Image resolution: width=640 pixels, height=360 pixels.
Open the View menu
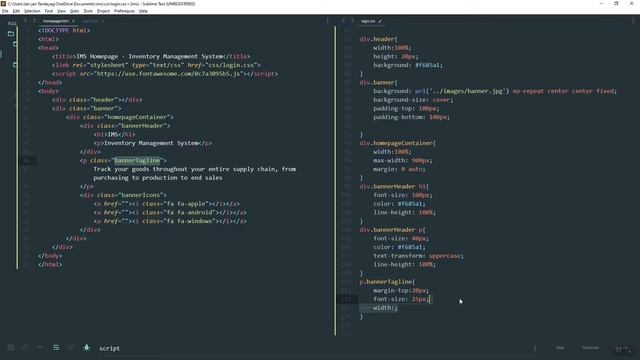pyautogui.click(x=61, y=11)
